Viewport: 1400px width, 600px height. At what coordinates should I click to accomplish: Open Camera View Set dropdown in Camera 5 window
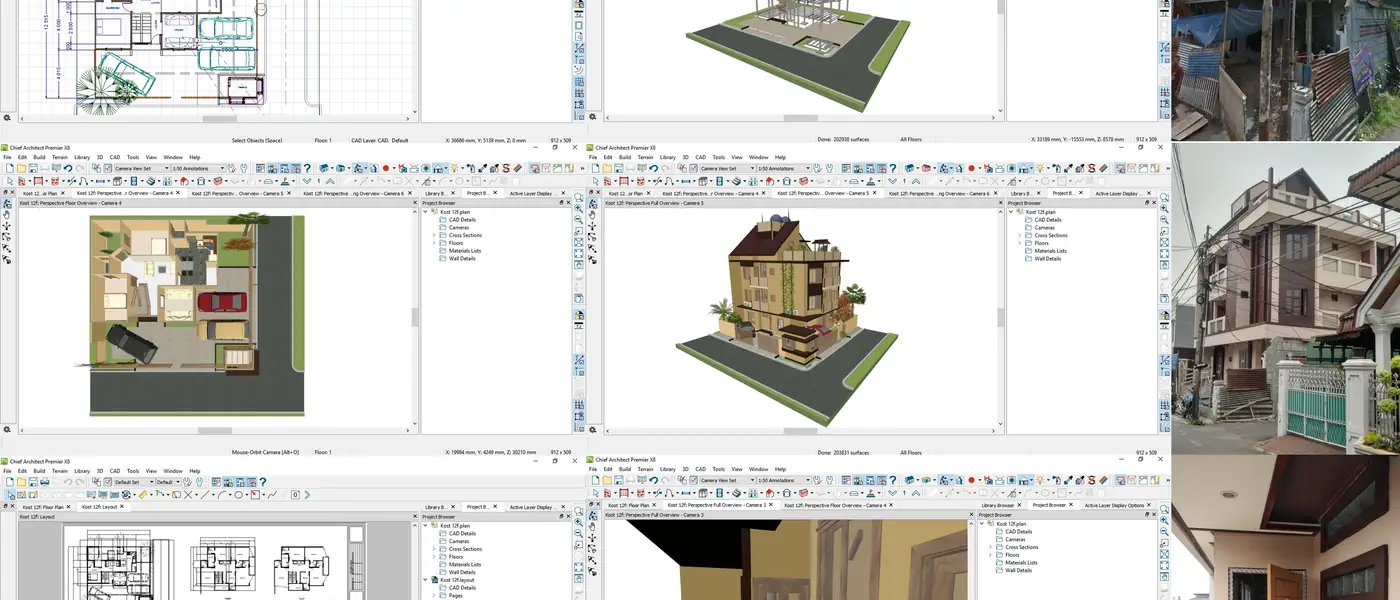[x=727, y=168]
